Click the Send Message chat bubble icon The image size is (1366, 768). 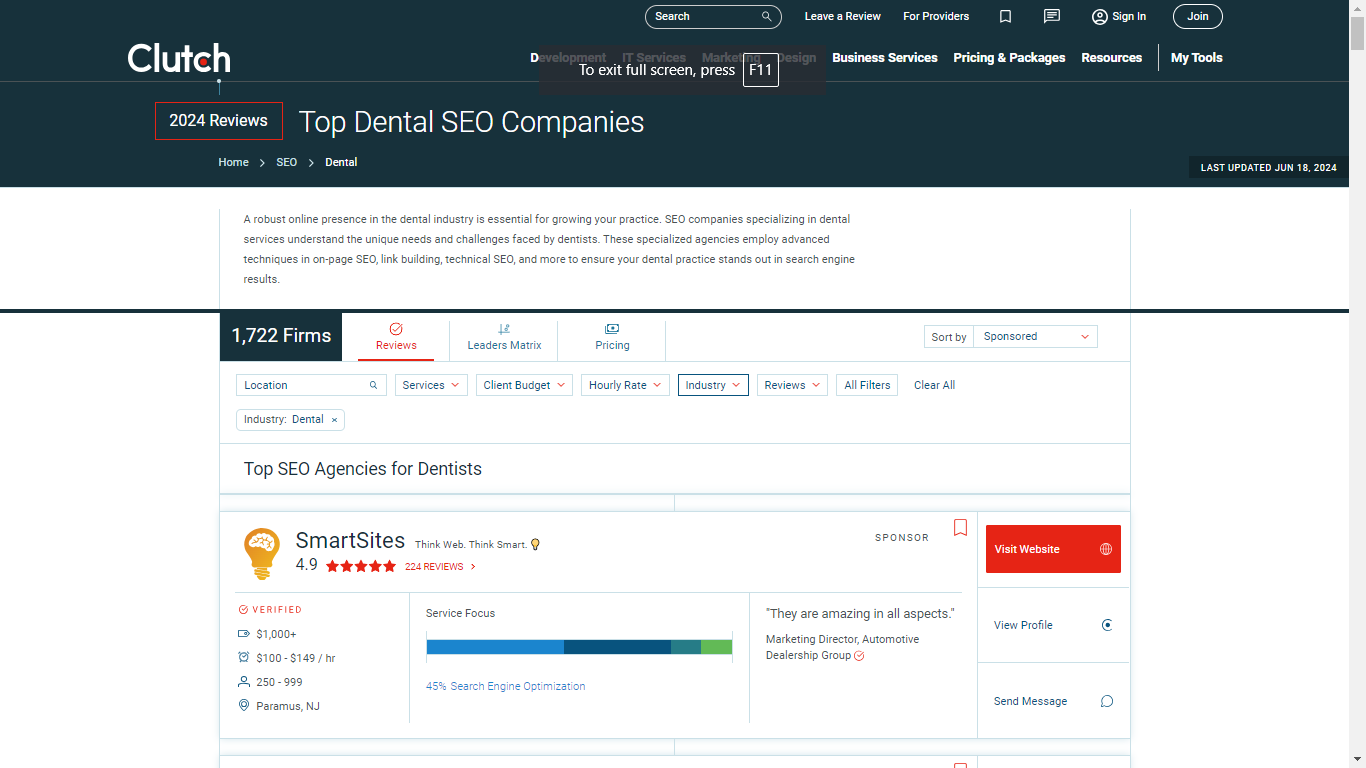[x=1107, y=701]
